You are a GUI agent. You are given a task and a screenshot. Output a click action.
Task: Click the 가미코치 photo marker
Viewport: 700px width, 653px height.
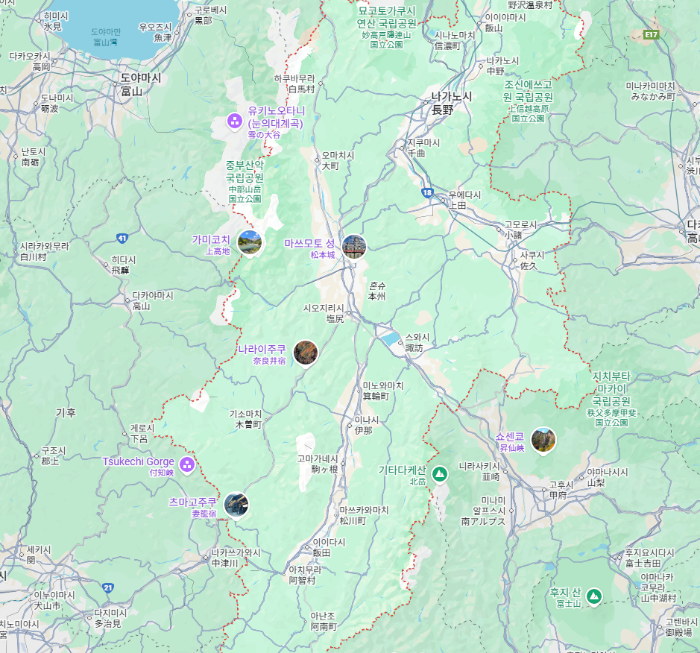pos(250,243)
